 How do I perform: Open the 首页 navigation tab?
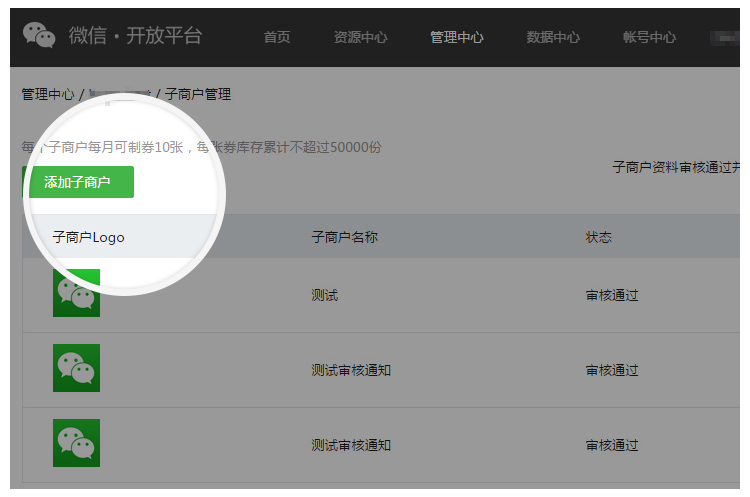point(277,37)
